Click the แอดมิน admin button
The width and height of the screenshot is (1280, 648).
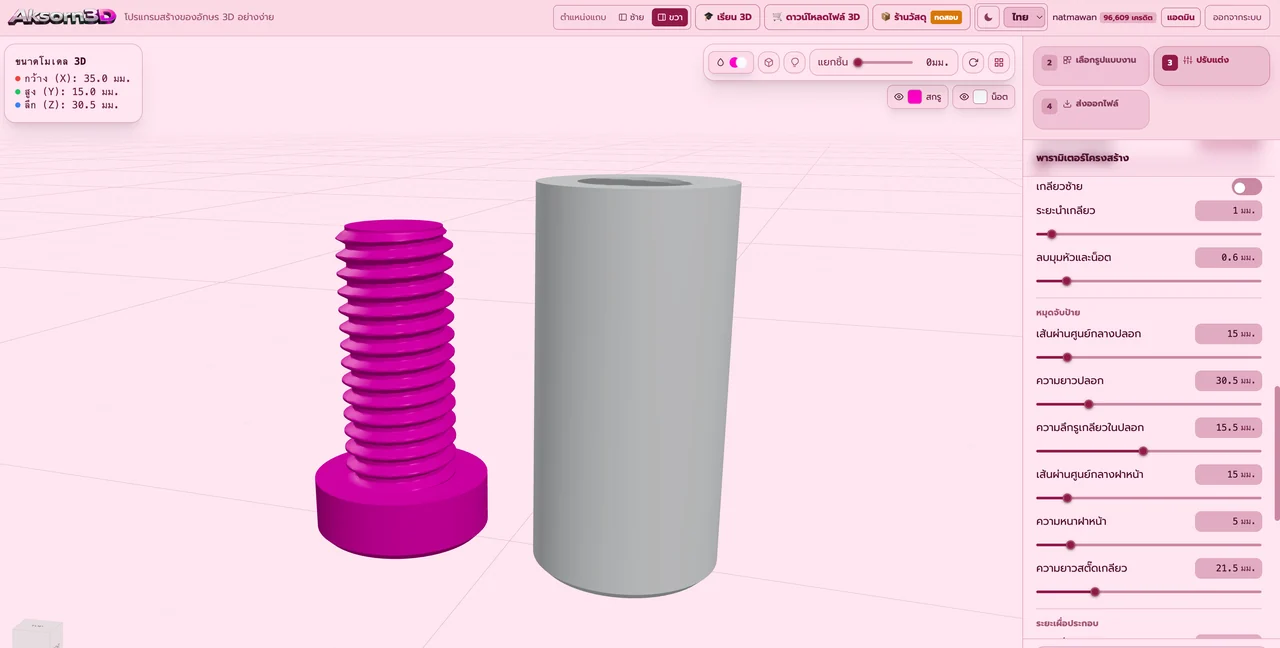[x=1182, y=17]
